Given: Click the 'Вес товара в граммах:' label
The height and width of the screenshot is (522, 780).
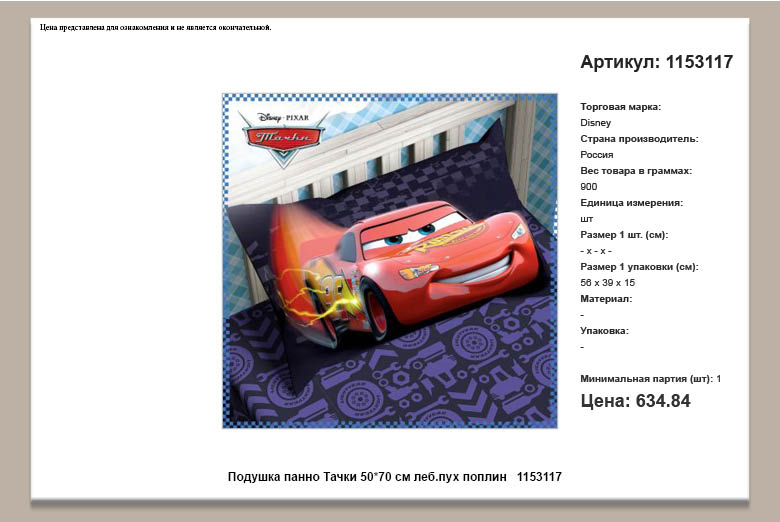Looking at the screenshot, I should [636, 171].
